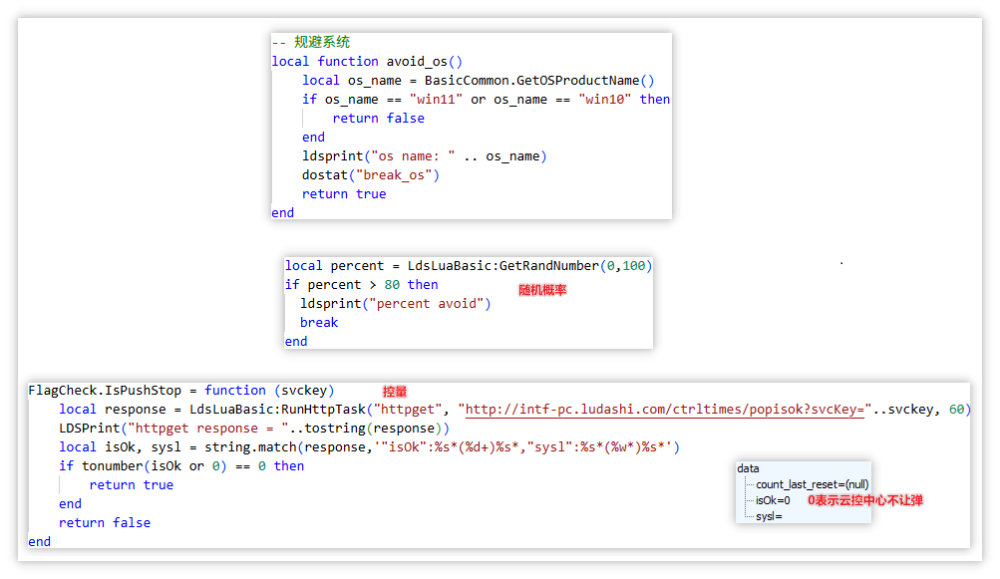Viewport: 1000px width, 579px height.
Task: Click the GetRandNumber method call
Action: [x=548, y=266]
